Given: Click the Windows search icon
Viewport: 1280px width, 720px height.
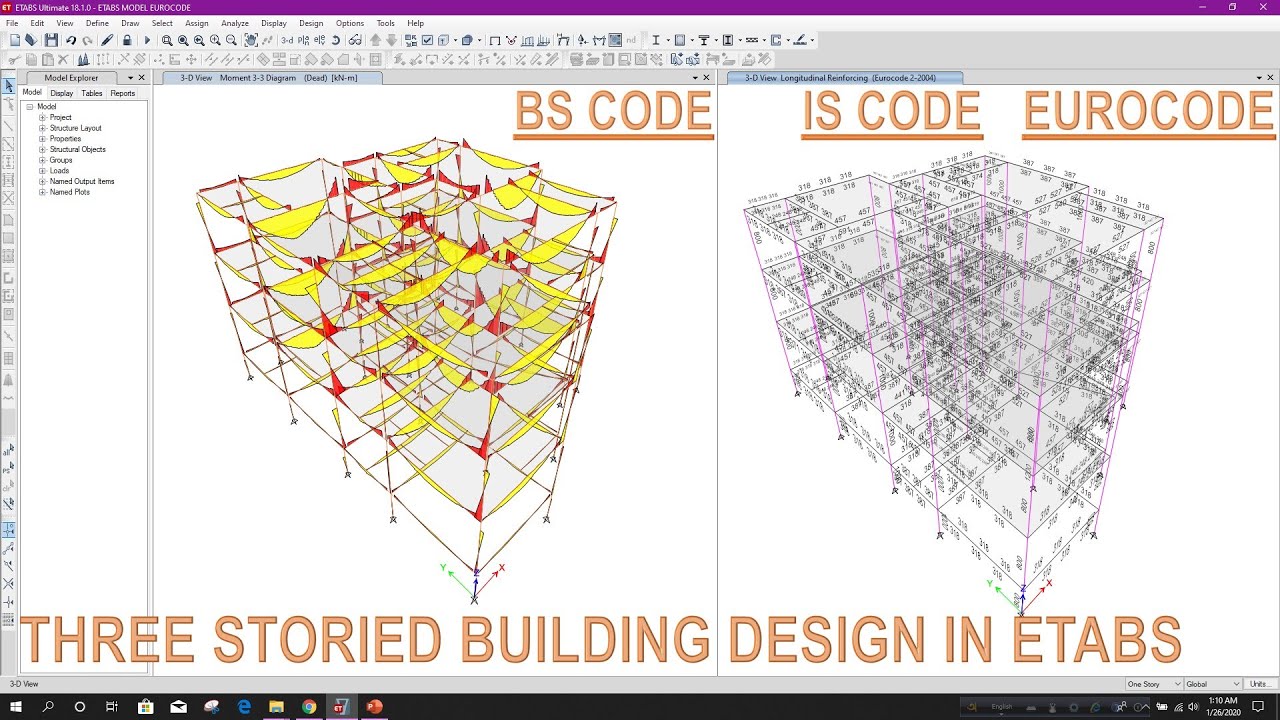Looking at the screenshot, I should click(48, 706).
